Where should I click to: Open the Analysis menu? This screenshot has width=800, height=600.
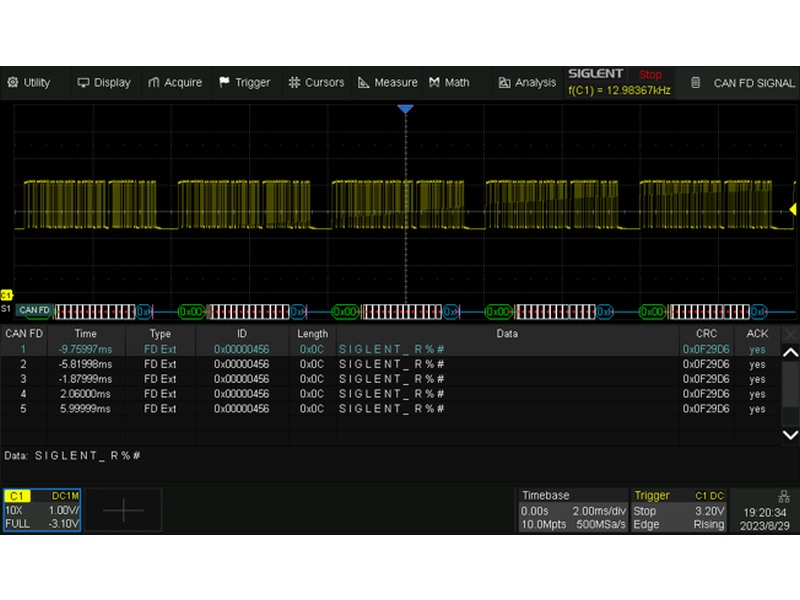point(527,83)
